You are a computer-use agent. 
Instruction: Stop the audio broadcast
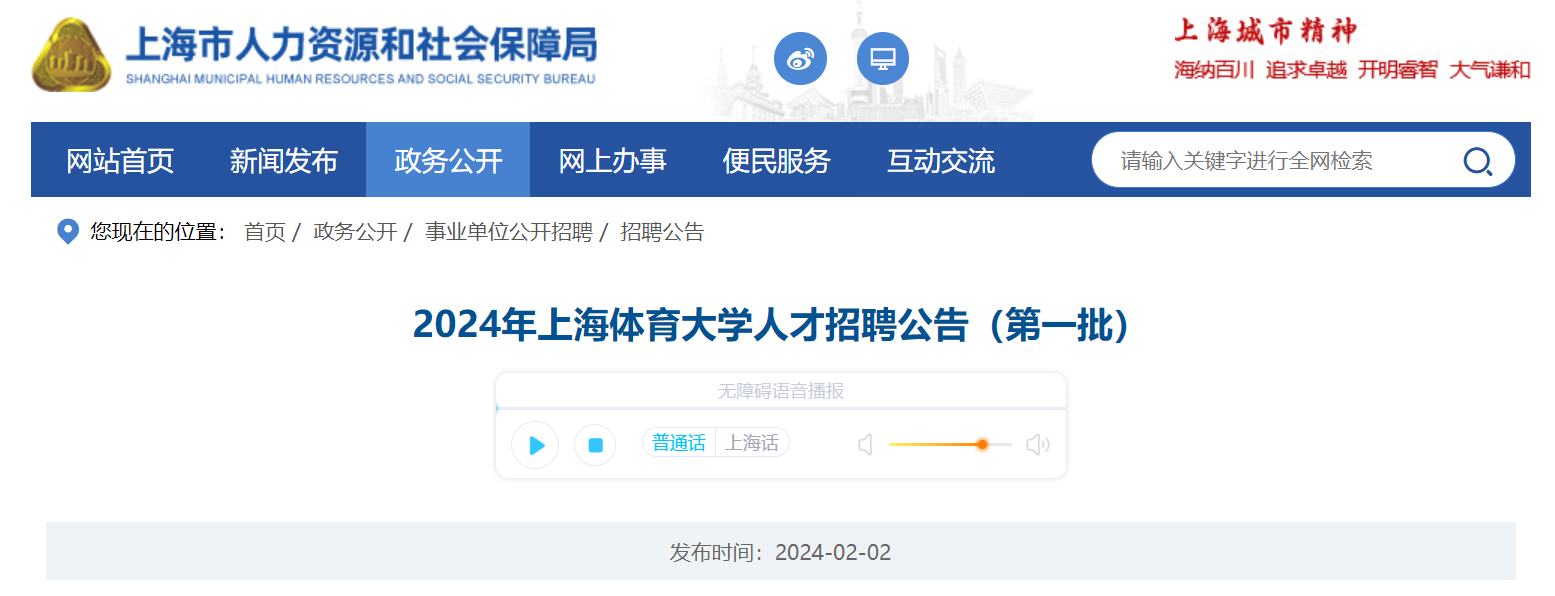[595, 445]
